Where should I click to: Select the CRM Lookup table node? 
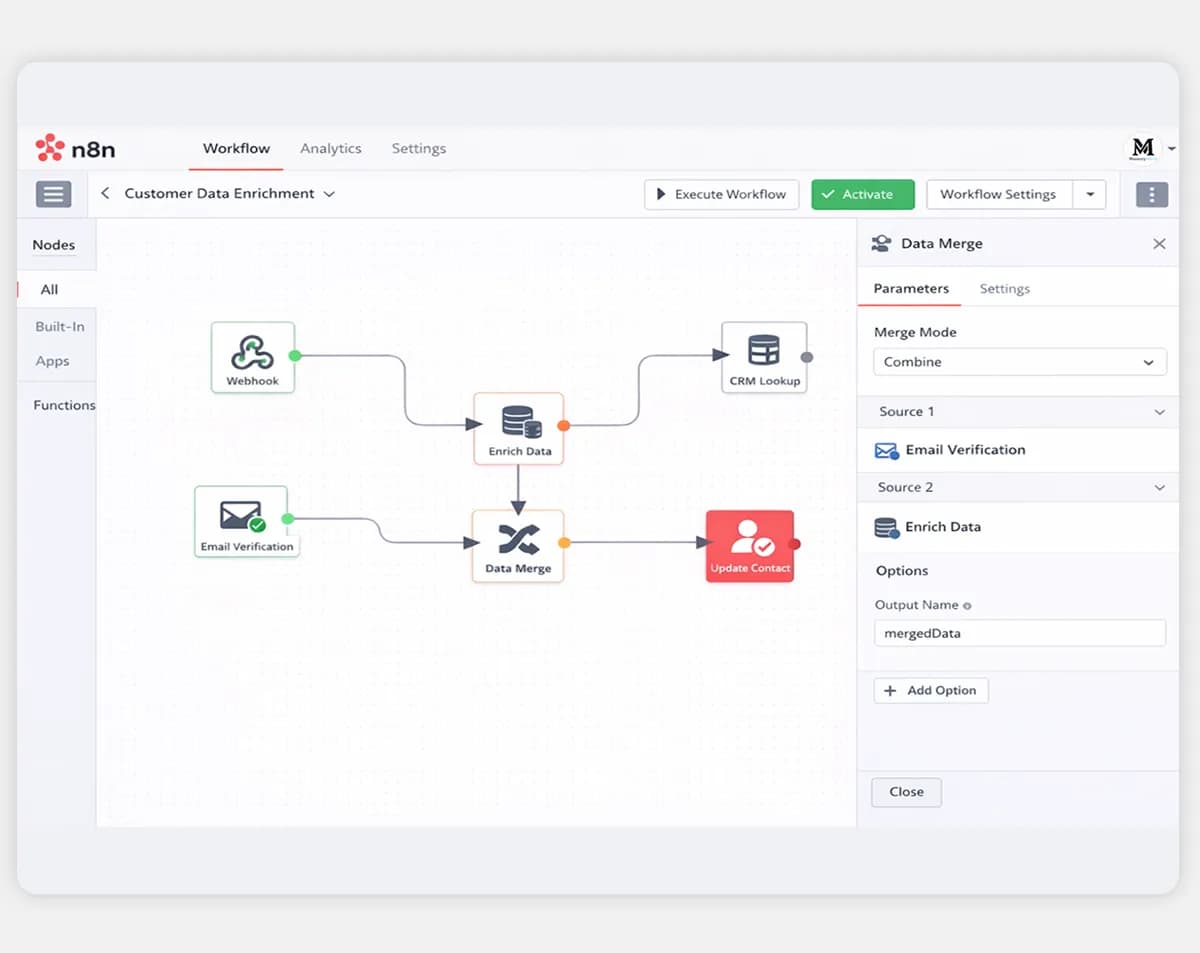point(764,357)
